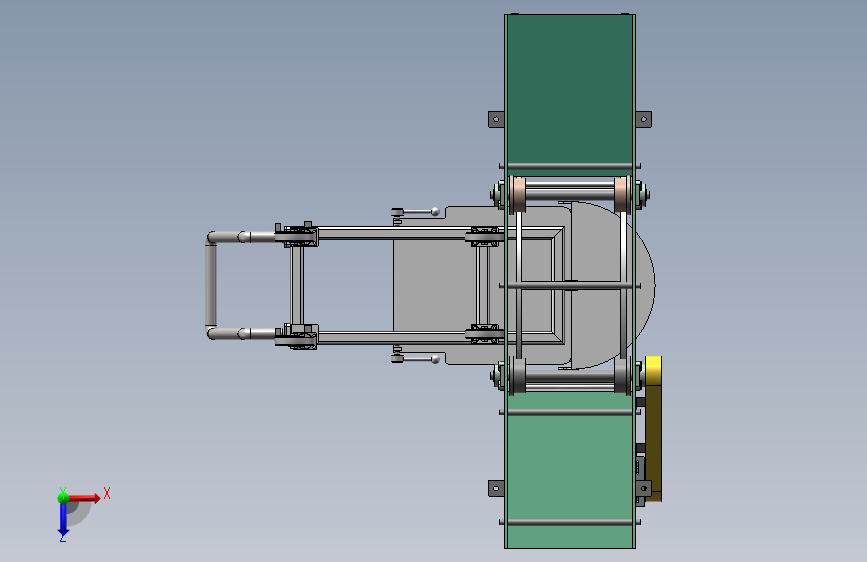Click the blue Z axis arrow of the triad
The height and width of the screenshot is (562, 867).
pos(63,520)
